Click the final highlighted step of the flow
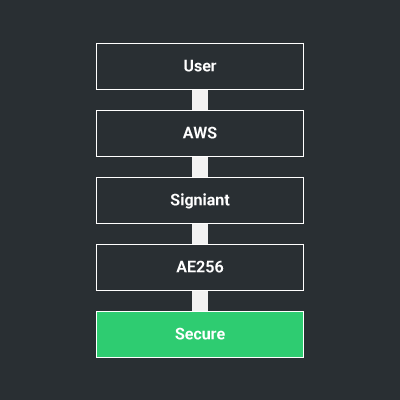 [x=200, y=334]
